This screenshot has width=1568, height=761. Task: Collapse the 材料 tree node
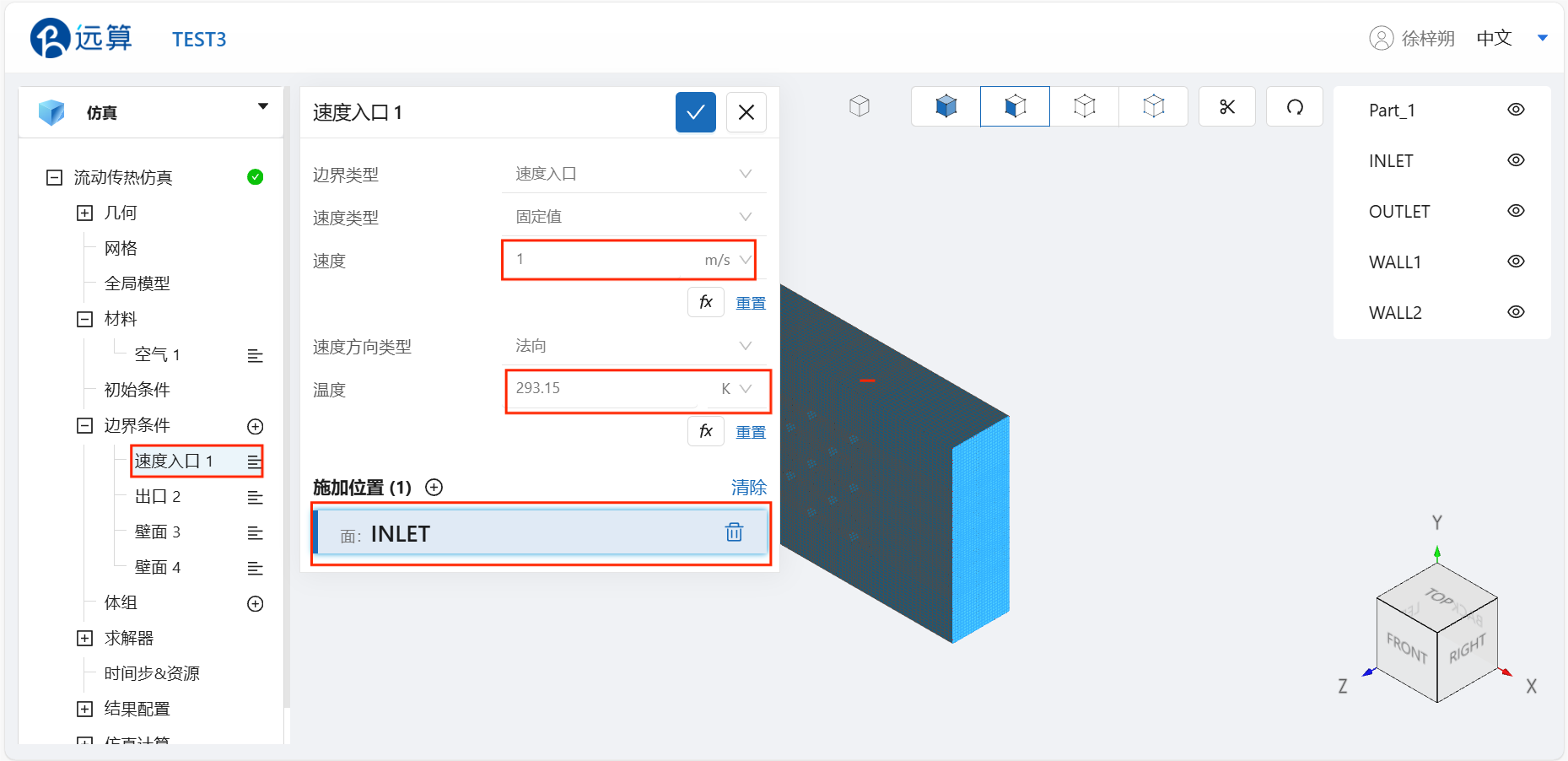[x=84, y=319]
